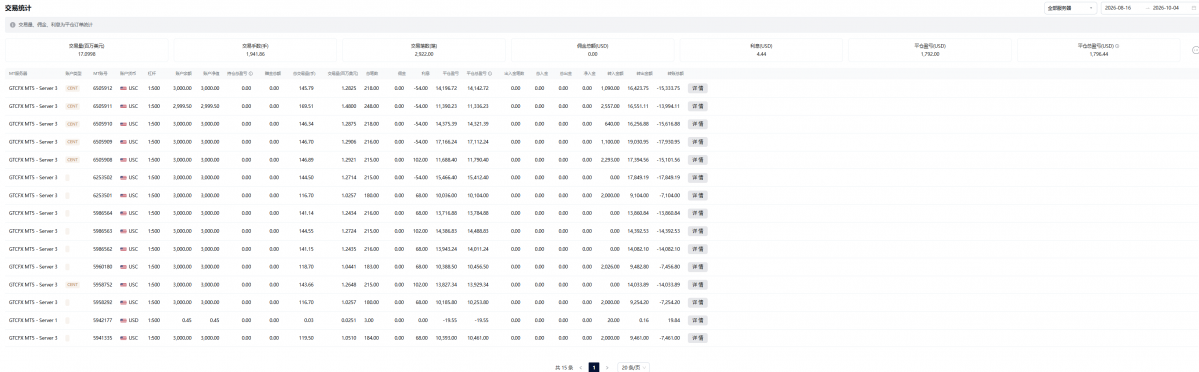Click the 共 15 条 total count label
The width and height of the screenshot is (1199, 372).
[563, 367]
